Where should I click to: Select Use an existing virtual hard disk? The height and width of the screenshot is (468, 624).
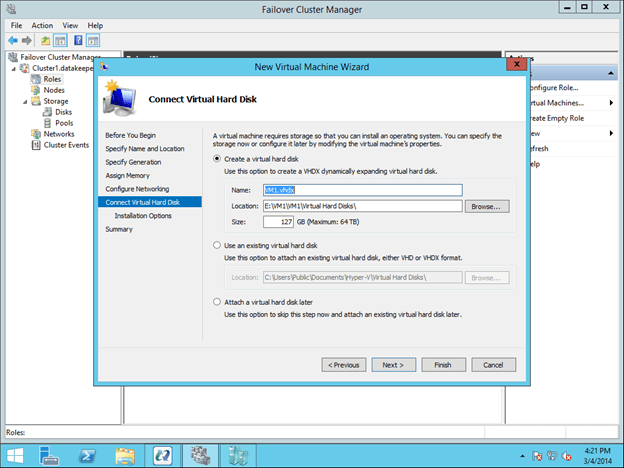218,245
